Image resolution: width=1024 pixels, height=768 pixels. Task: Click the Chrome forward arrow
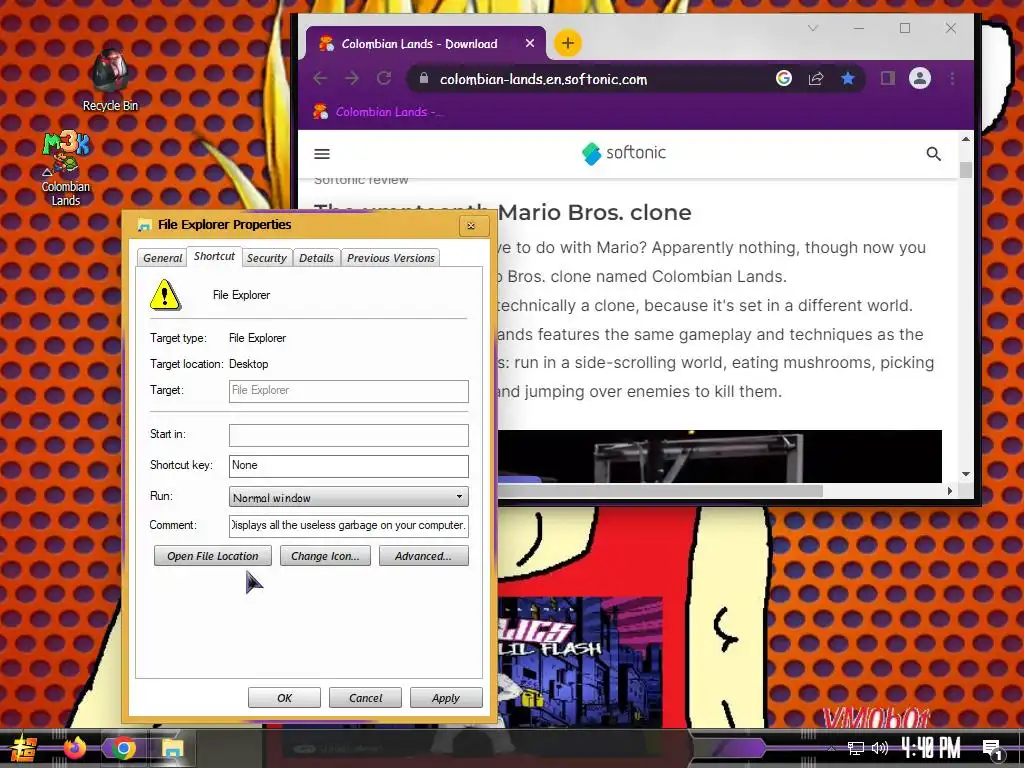tap(352, 78)
